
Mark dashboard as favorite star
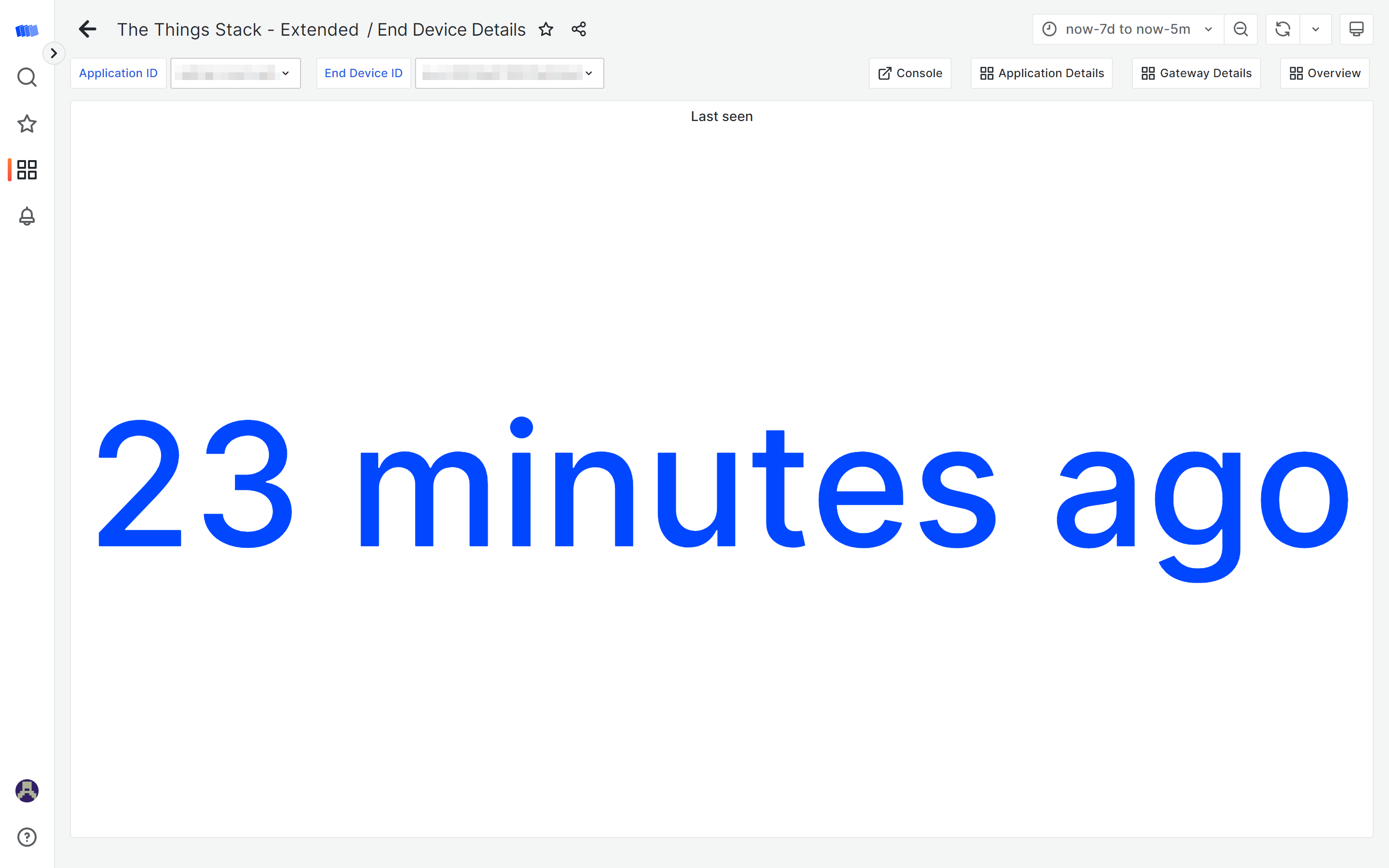point(546,29)
